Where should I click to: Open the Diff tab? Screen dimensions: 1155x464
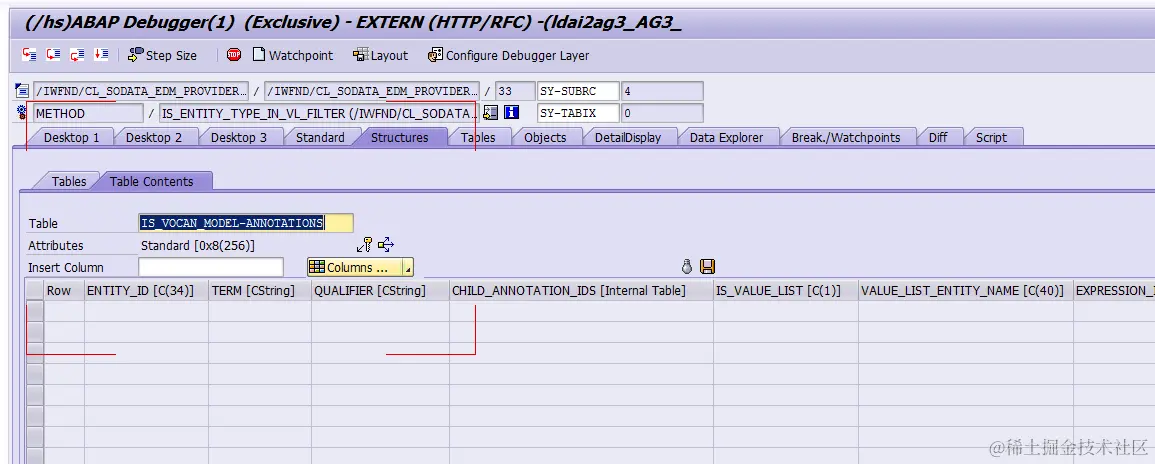(938, 137)
